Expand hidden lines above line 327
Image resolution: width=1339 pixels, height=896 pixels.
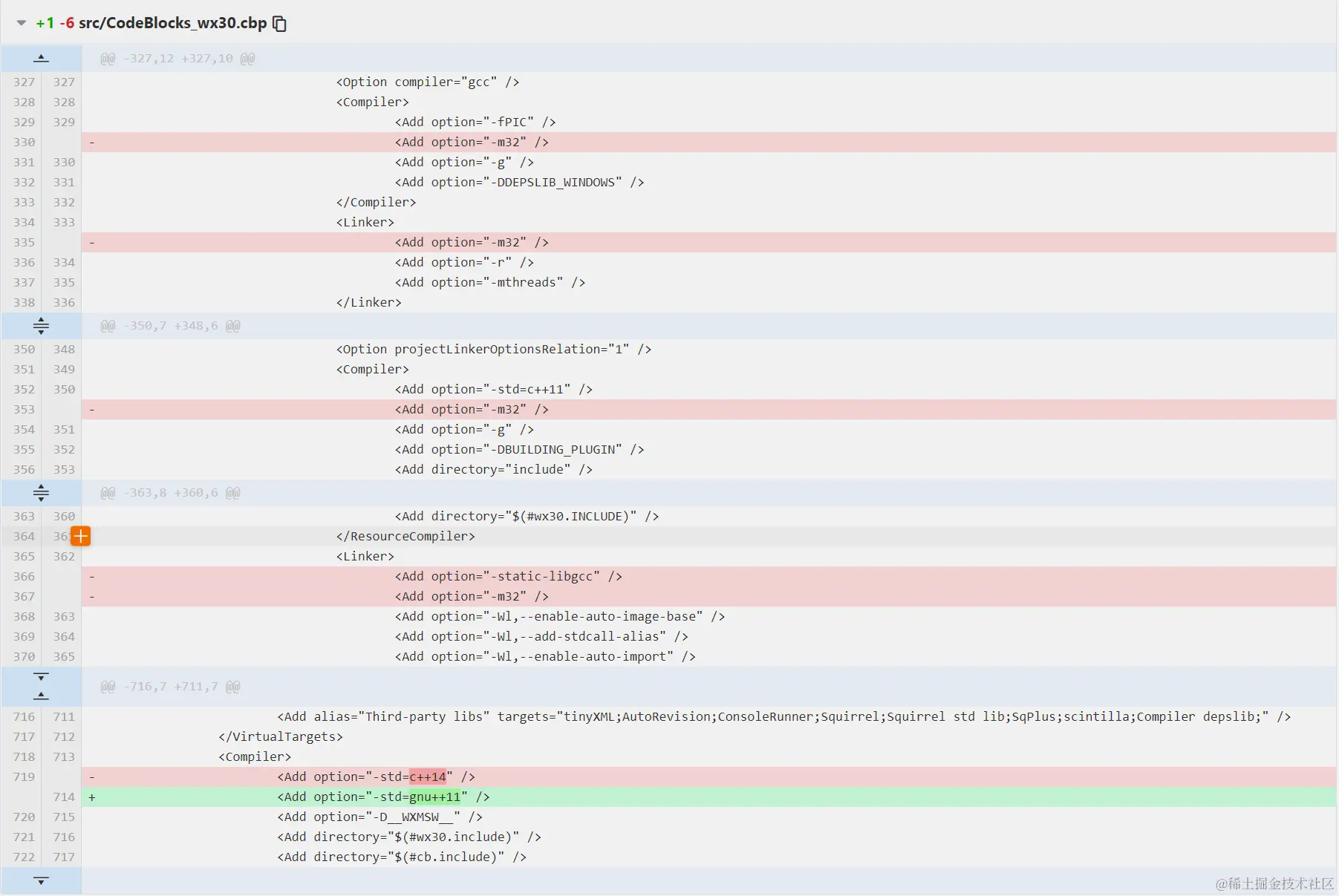tap(41, 58)
